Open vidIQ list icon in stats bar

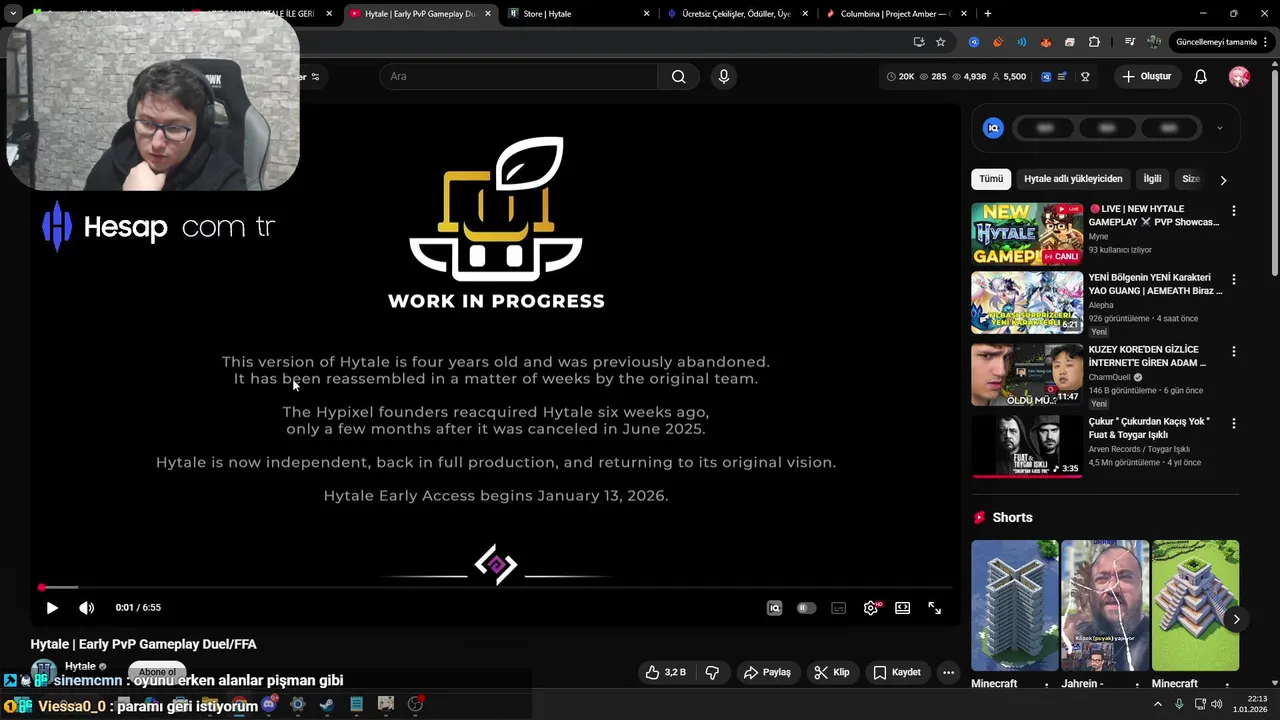pyautogui.click(x=1062, y=76)
